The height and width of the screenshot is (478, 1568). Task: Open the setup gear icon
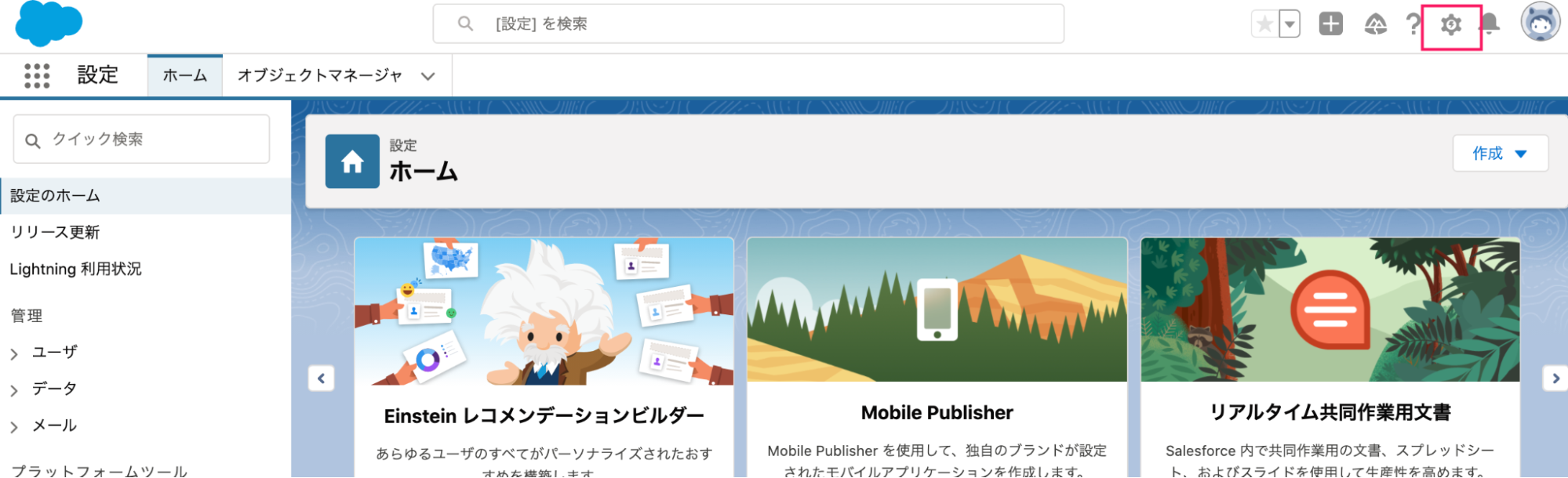pos(1451,25)
